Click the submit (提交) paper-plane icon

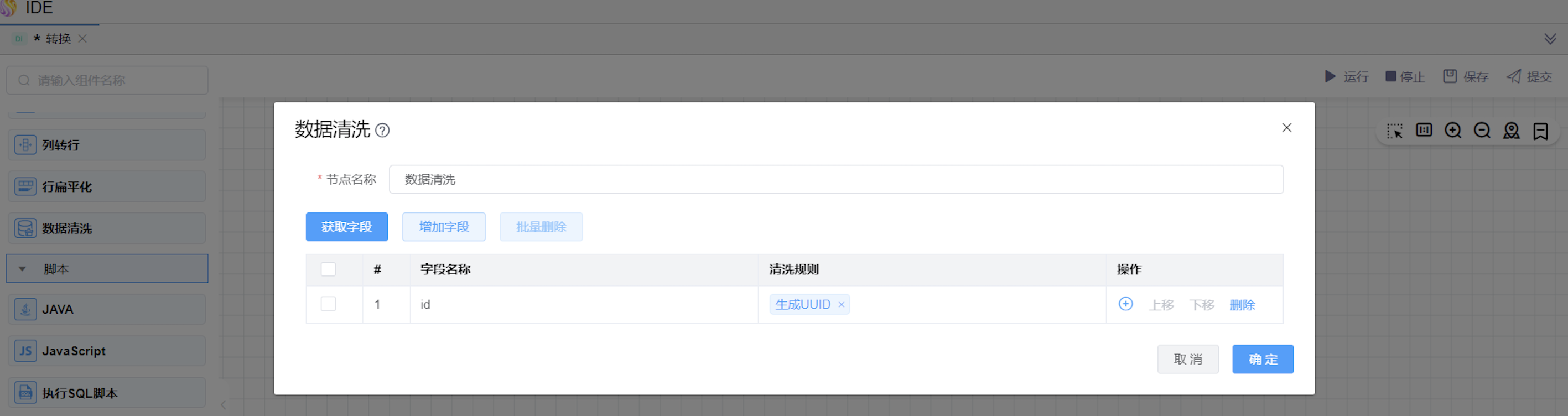[1514, 77]
